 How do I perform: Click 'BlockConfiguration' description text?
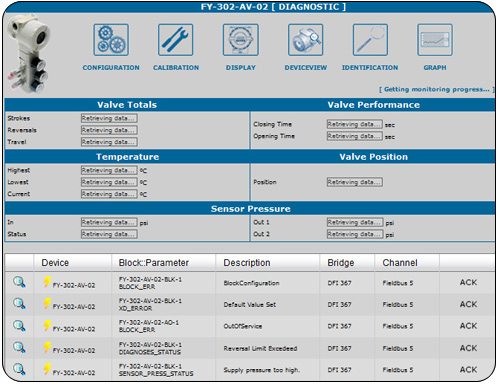pyautogui.click(x=252, y=283)
